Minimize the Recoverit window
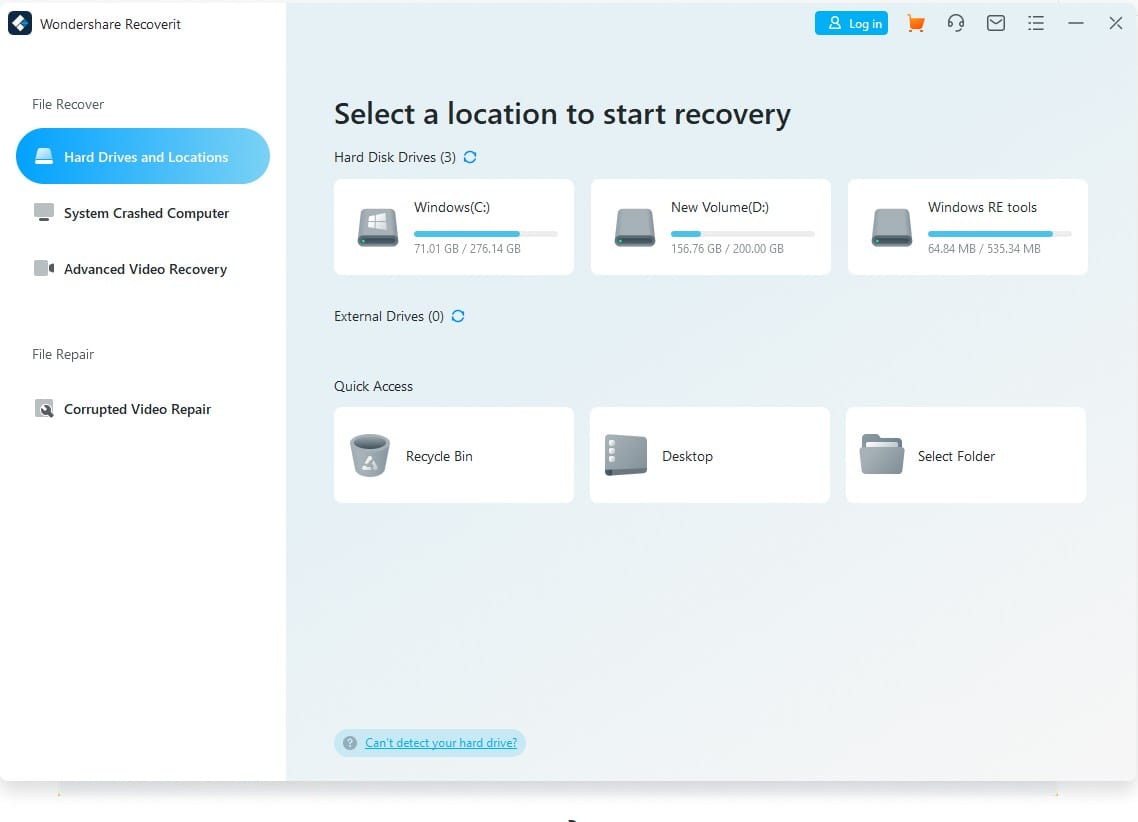The height and width of the screenshot is (822, 1138). pos(1076,23)
